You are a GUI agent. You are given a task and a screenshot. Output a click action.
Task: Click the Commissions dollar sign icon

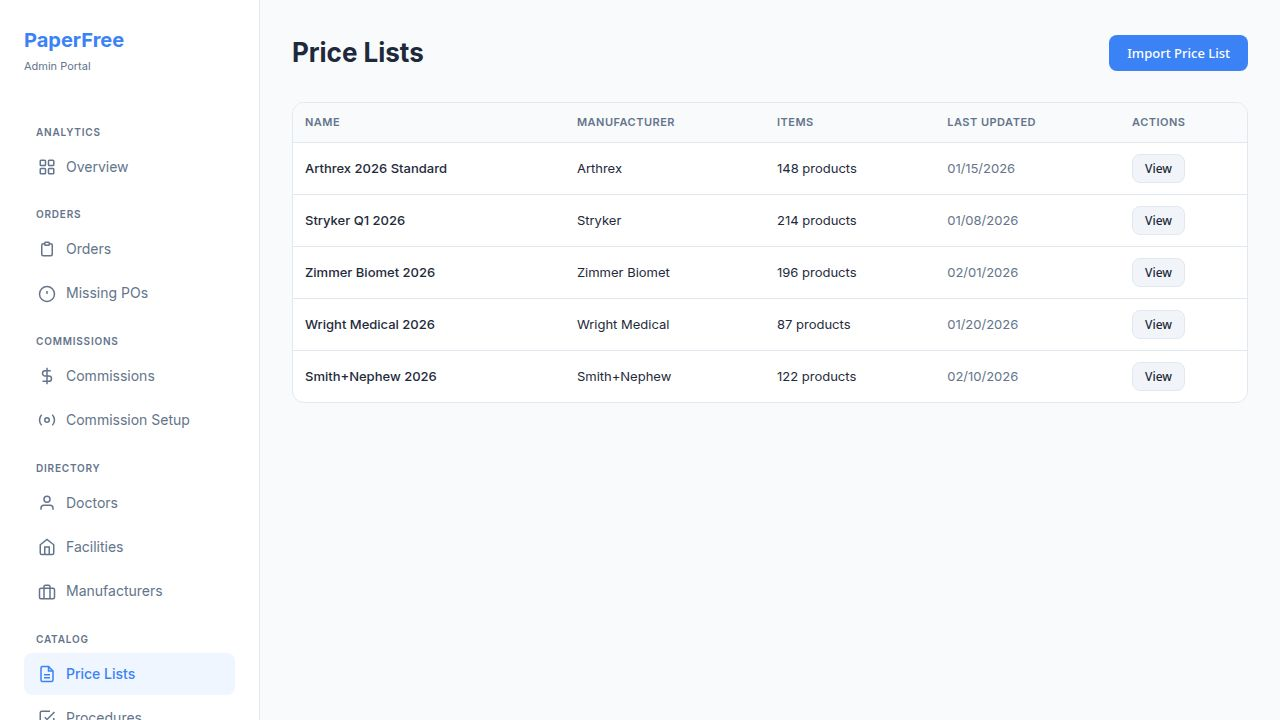coord(46,376)
